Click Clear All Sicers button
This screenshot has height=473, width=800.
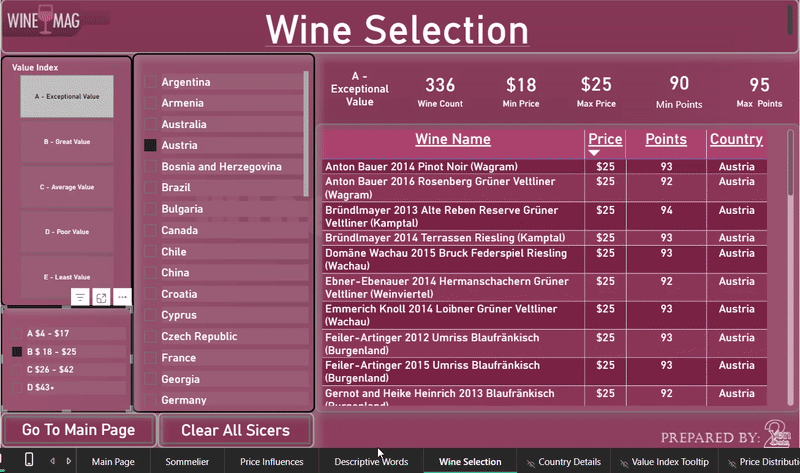(235, 430)
